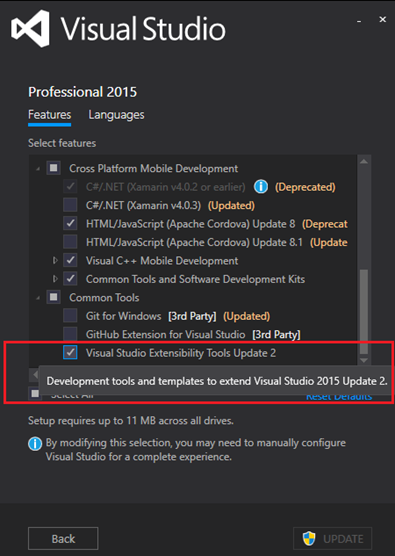Expand Common Tools and Software Development Kits node
This screenshot has height=556, width=395.
click(x=55, y=279)
